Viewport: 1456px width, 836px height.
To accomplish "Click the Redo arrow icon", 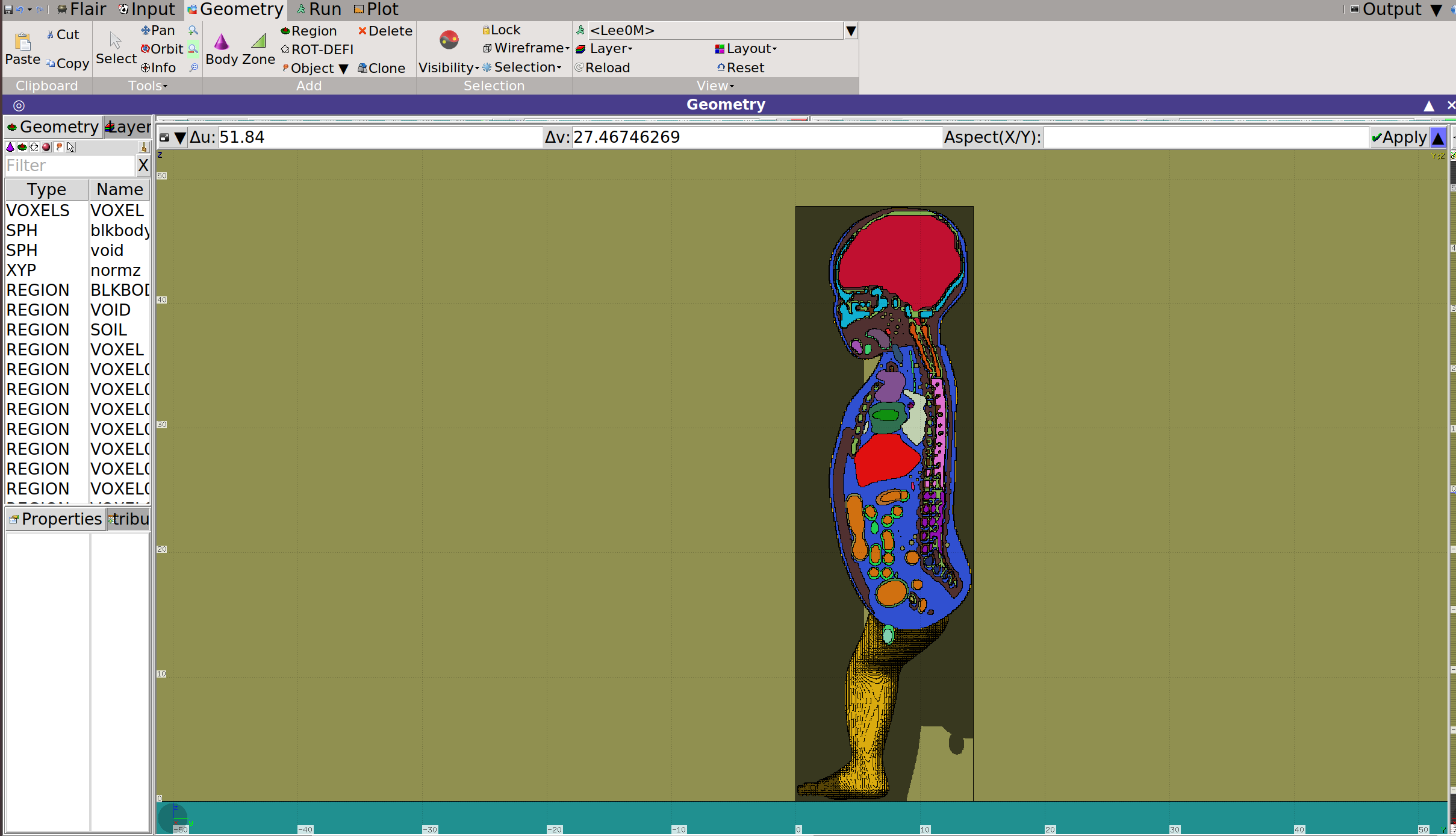I will coord(39,10).
